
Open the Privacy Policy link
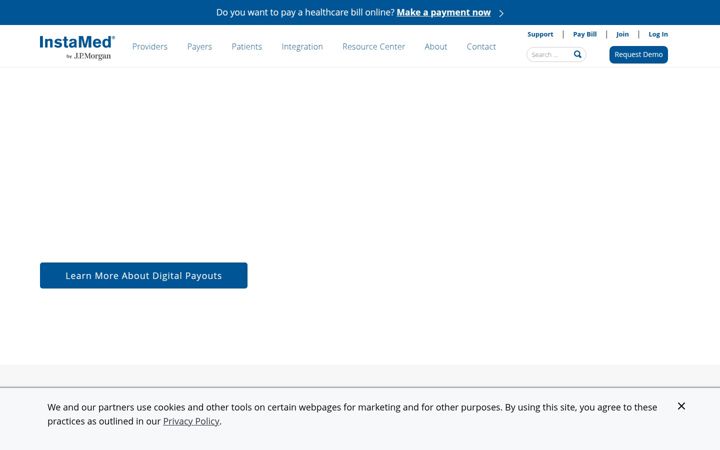click(x=191, y=421)
